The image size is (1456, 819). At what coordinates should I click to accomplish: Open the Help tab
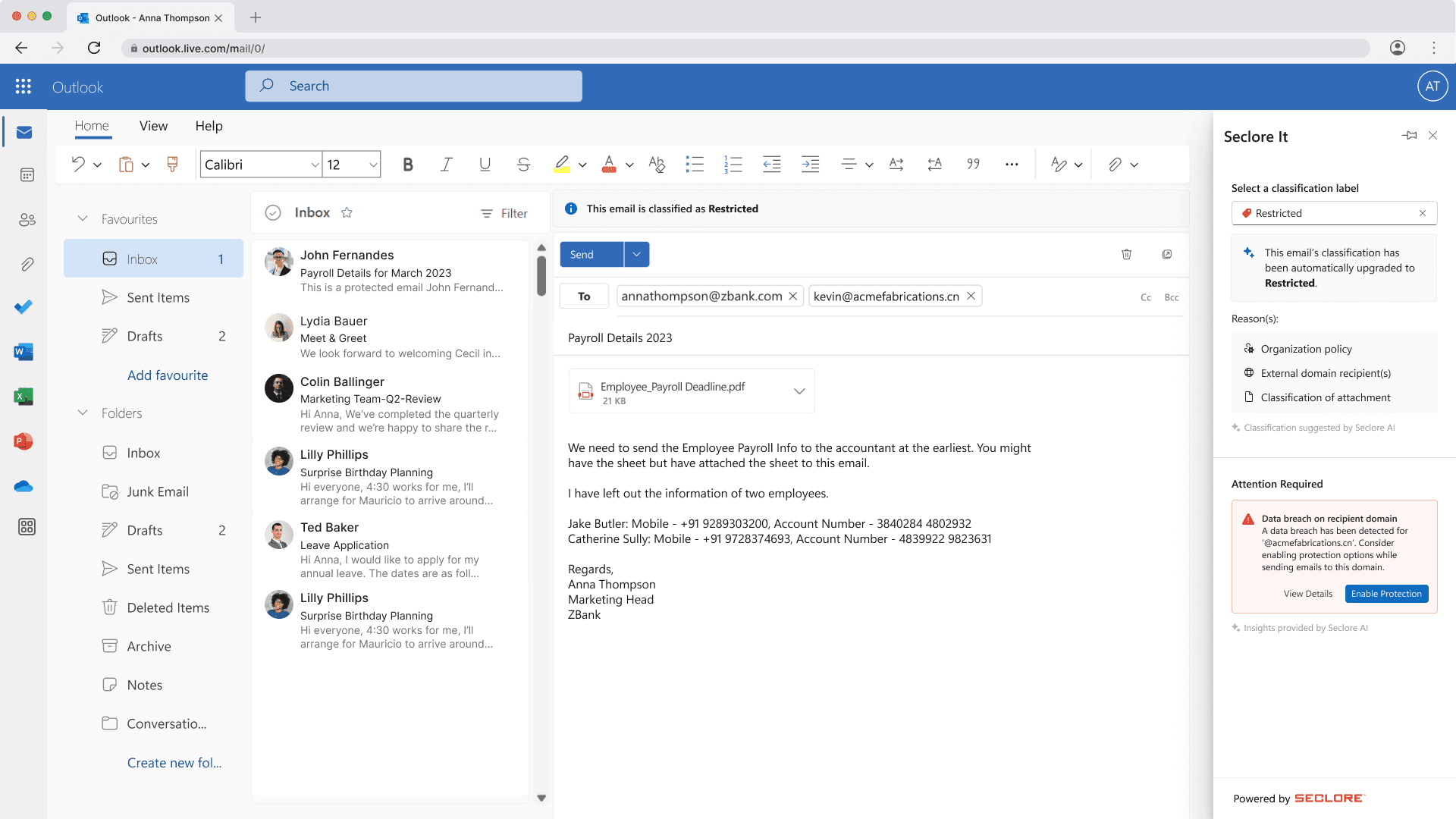click(209, 126)
